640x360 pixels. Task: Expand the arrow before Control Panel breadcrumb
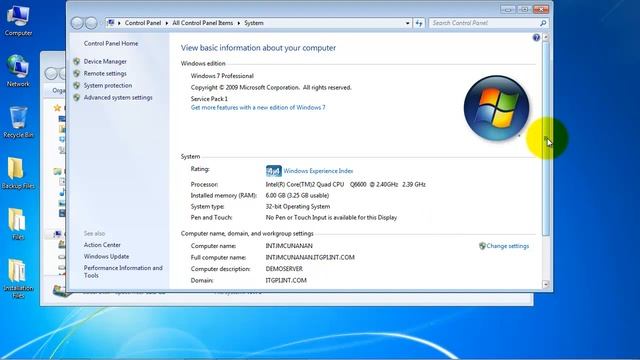(119, 23)
